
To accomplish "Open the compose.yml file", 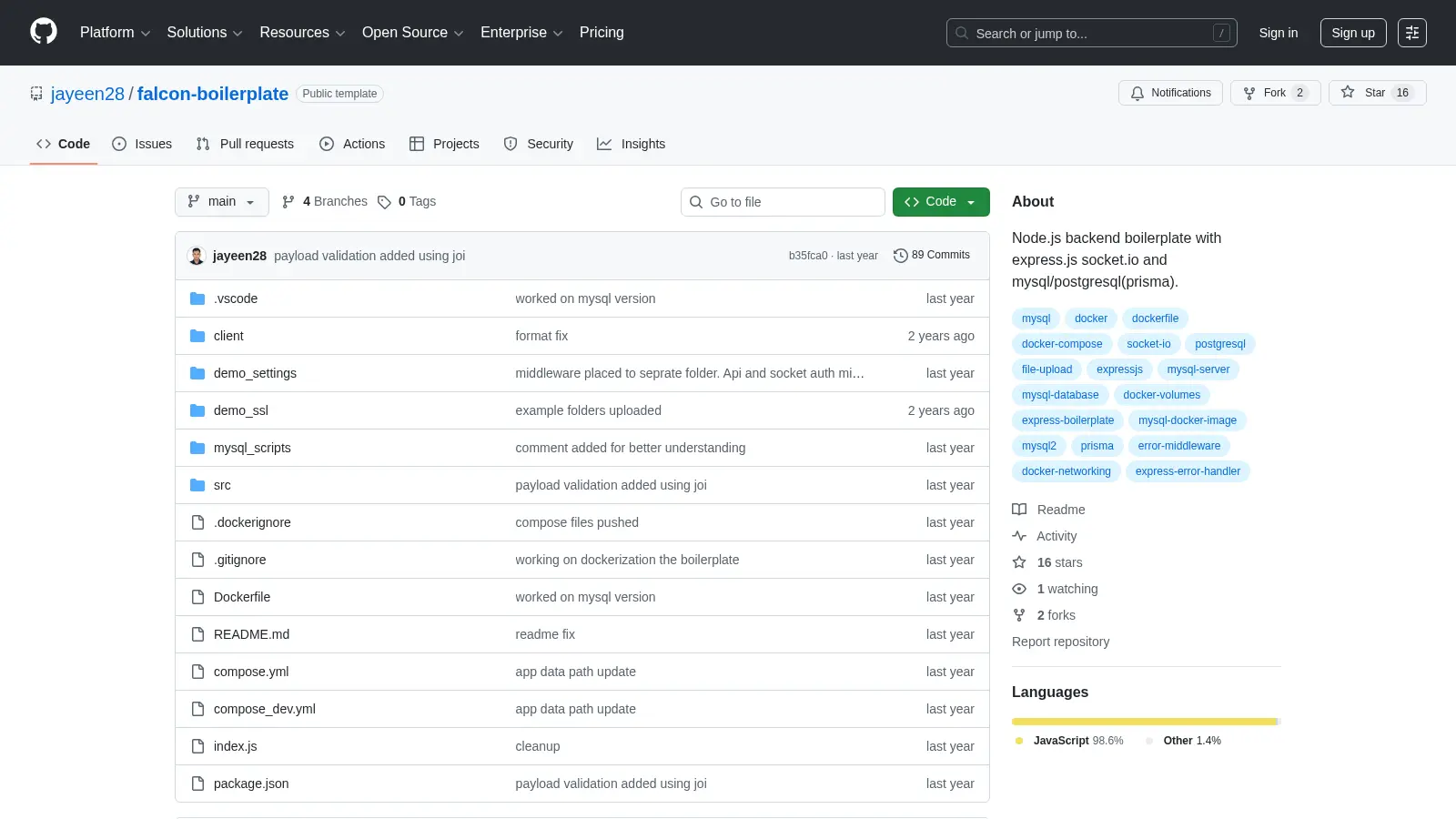I will tap(251, 672).
